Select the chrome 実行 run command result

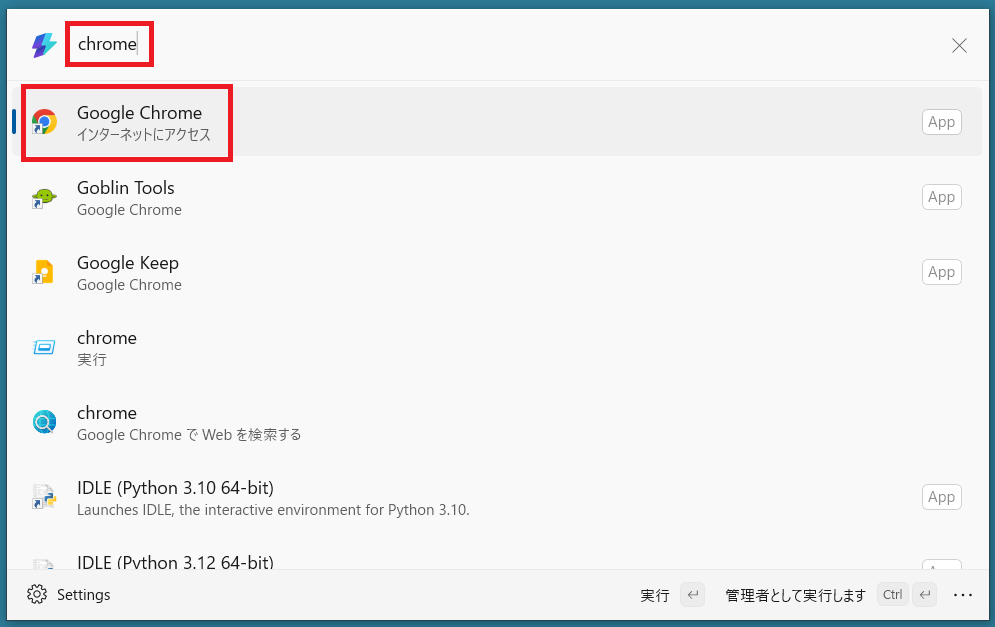tap(497, 347)
